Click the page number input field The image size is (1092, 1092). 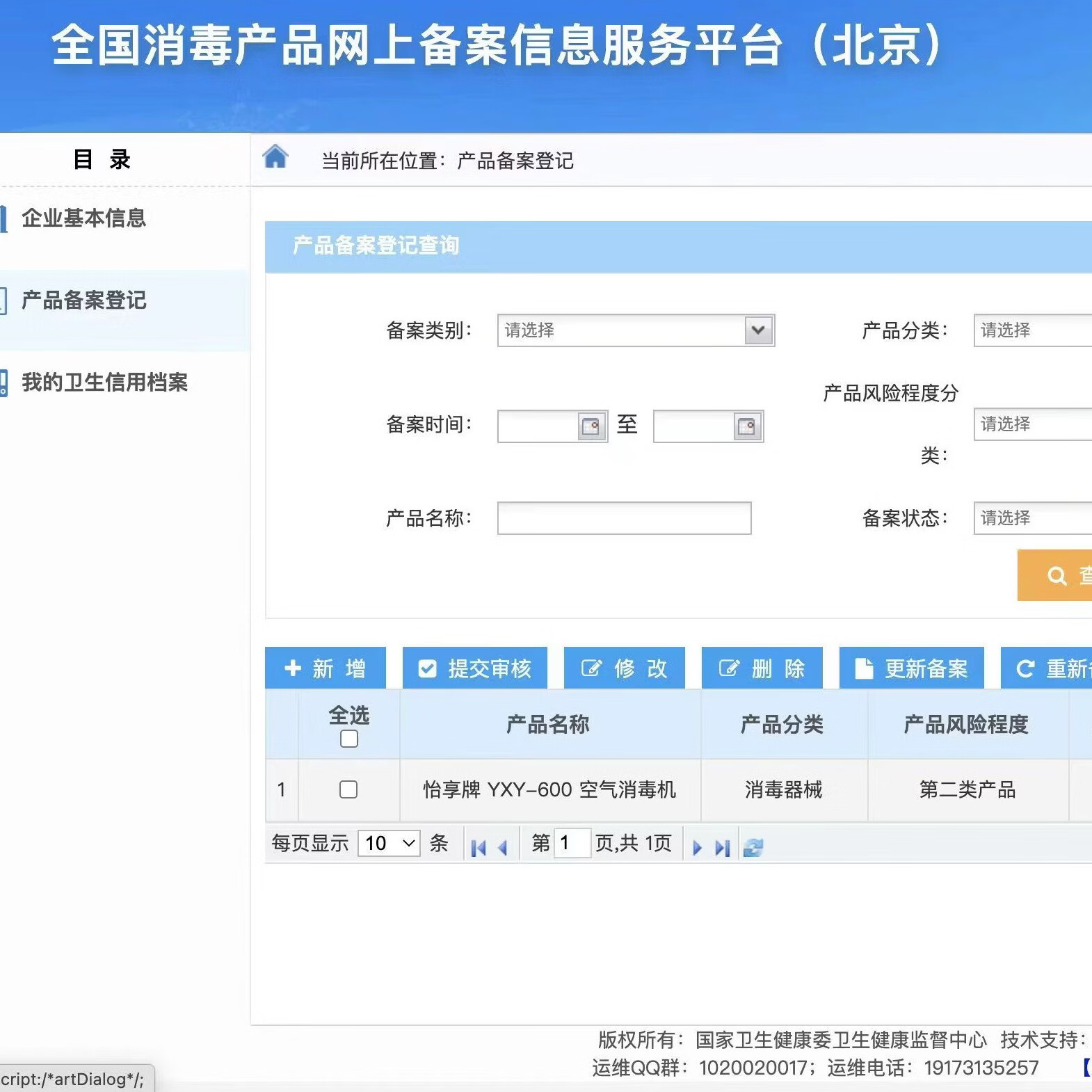click(572, 843)
